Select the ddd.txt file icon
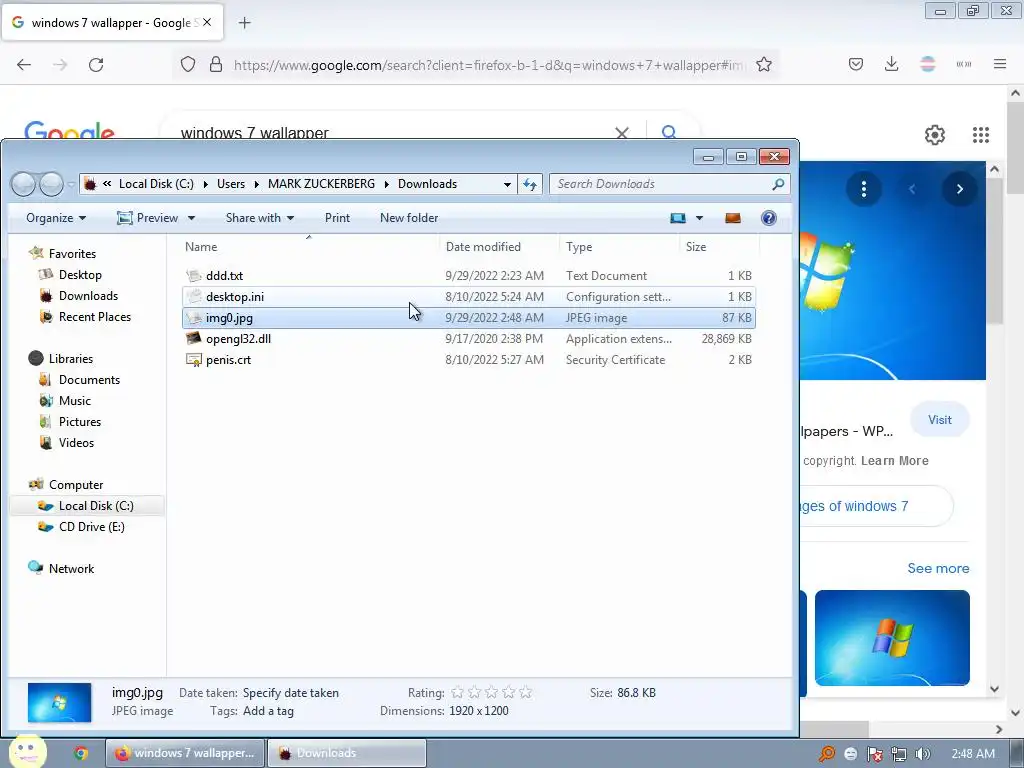The width and height of the screenshot is (1024, 768). (193, 276)
